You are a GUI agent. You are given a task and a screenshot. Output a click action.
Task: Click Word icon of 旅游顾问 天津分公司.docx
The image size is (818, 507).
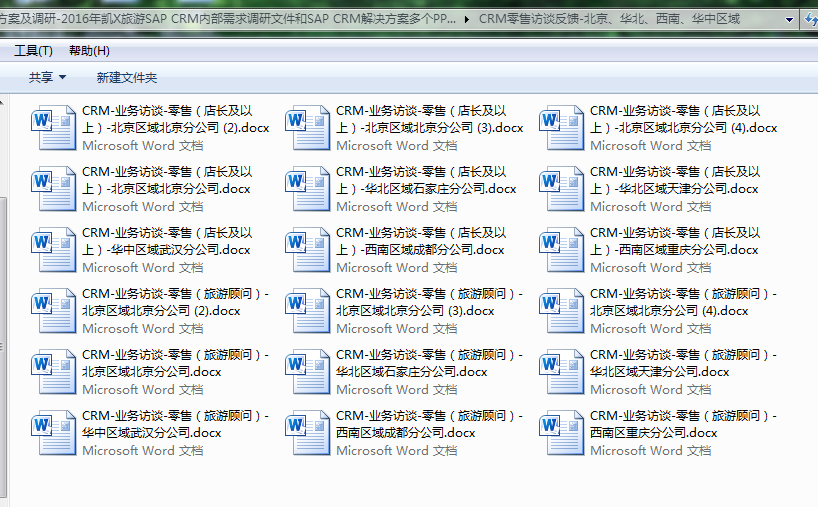click(562, 372)
